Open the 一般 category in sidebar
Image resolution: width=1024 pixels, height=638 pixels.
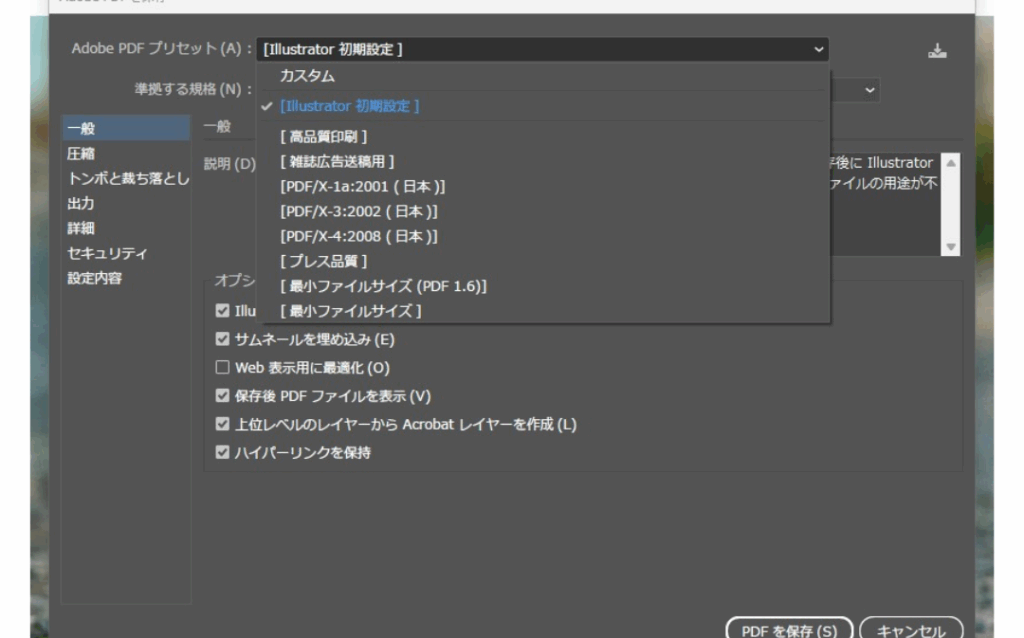[126, 128]
